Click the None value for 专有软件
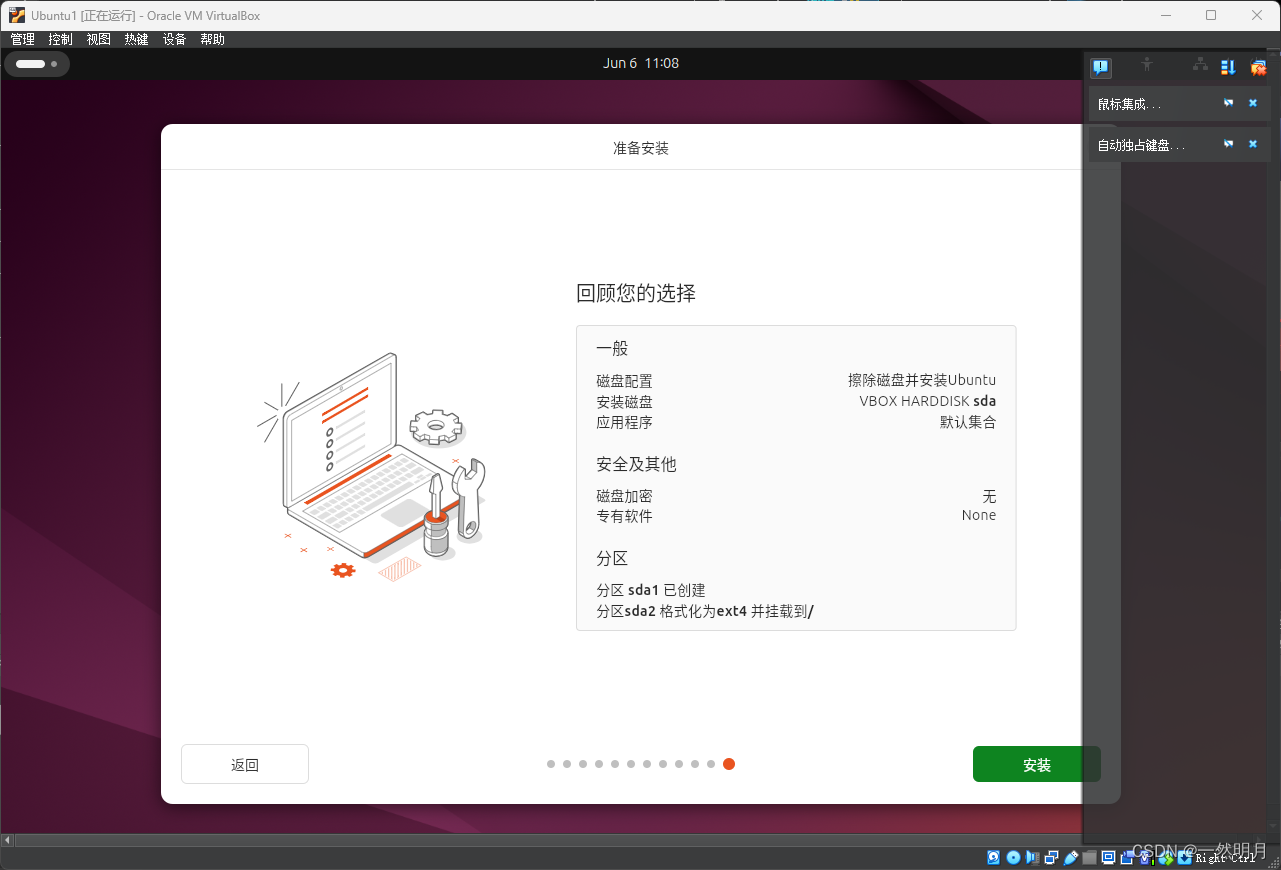 point(979,515)
